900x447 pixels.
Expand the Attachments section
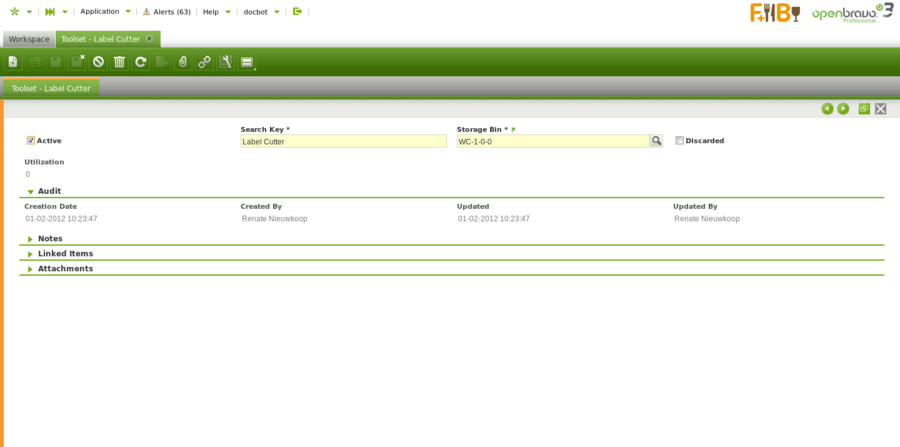(31, 269)
